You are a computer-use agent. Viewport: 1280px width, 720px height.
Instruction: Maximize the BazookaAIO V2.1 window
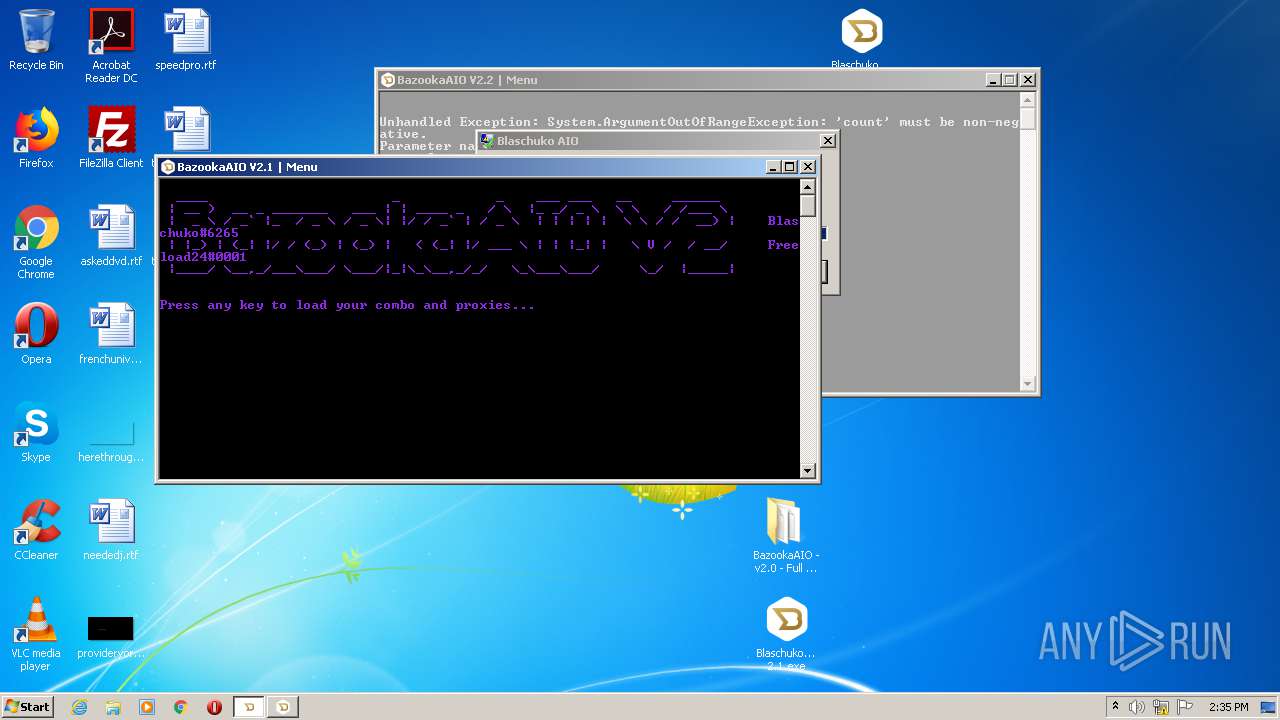click(790, 167)
